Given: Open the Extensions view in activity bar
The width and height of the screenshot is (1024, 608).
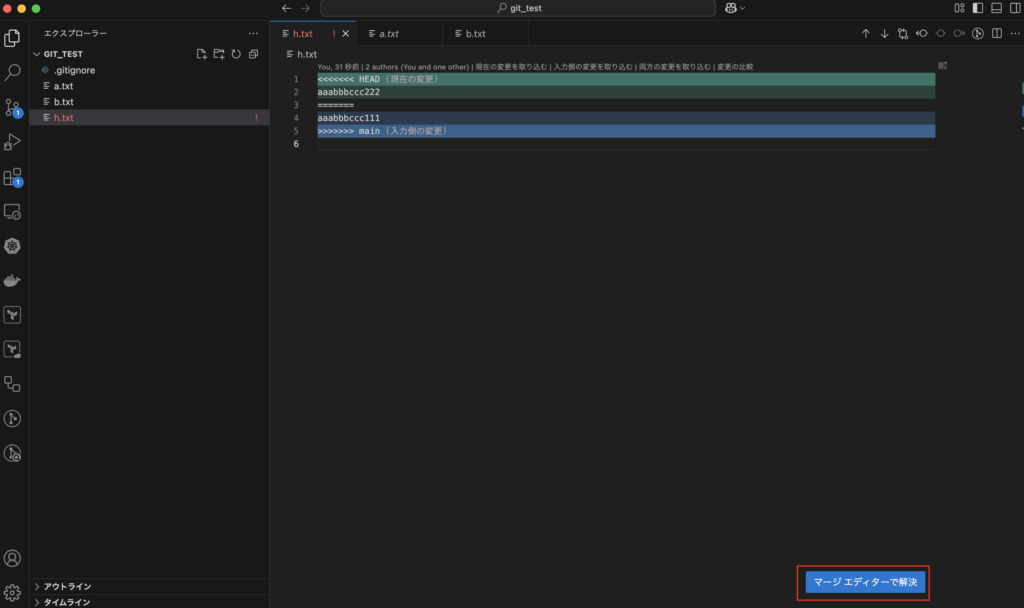Looking at the screenshot, I should 12,177.
